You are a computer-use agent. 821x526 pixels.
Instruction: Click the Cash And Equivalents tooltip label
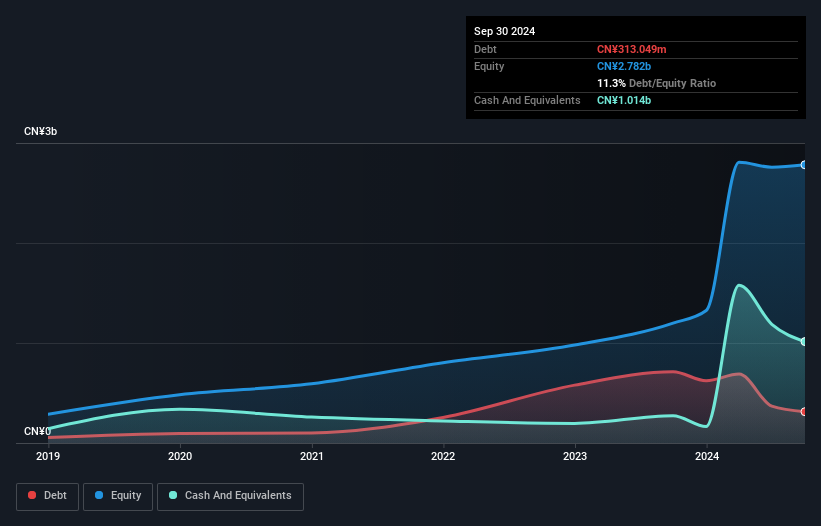[x=527, y=100]
